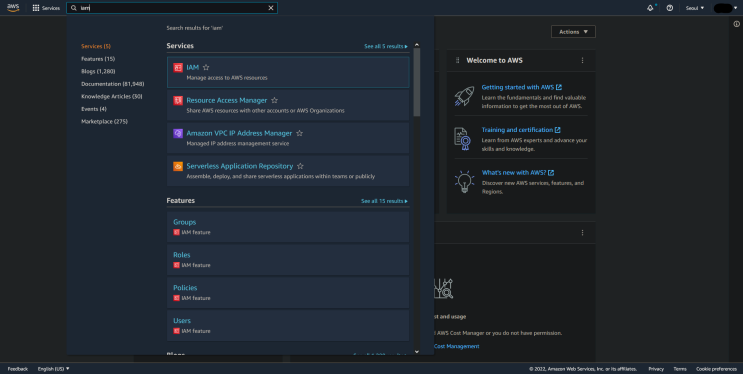
Task: Open the Feedback link in footer
Action: [18, 369]
